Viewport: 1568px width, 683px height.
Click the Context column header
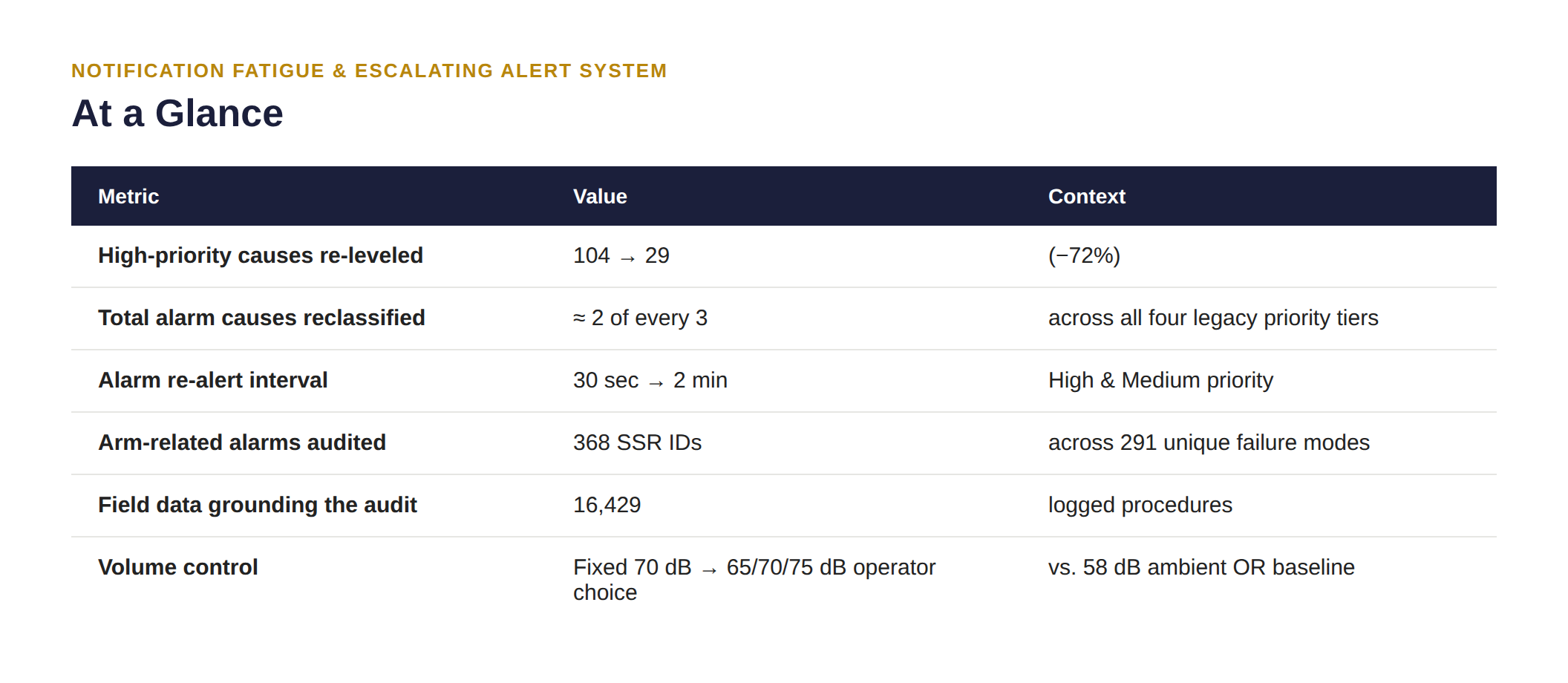pyautogui.click(x=1087, y=196)
